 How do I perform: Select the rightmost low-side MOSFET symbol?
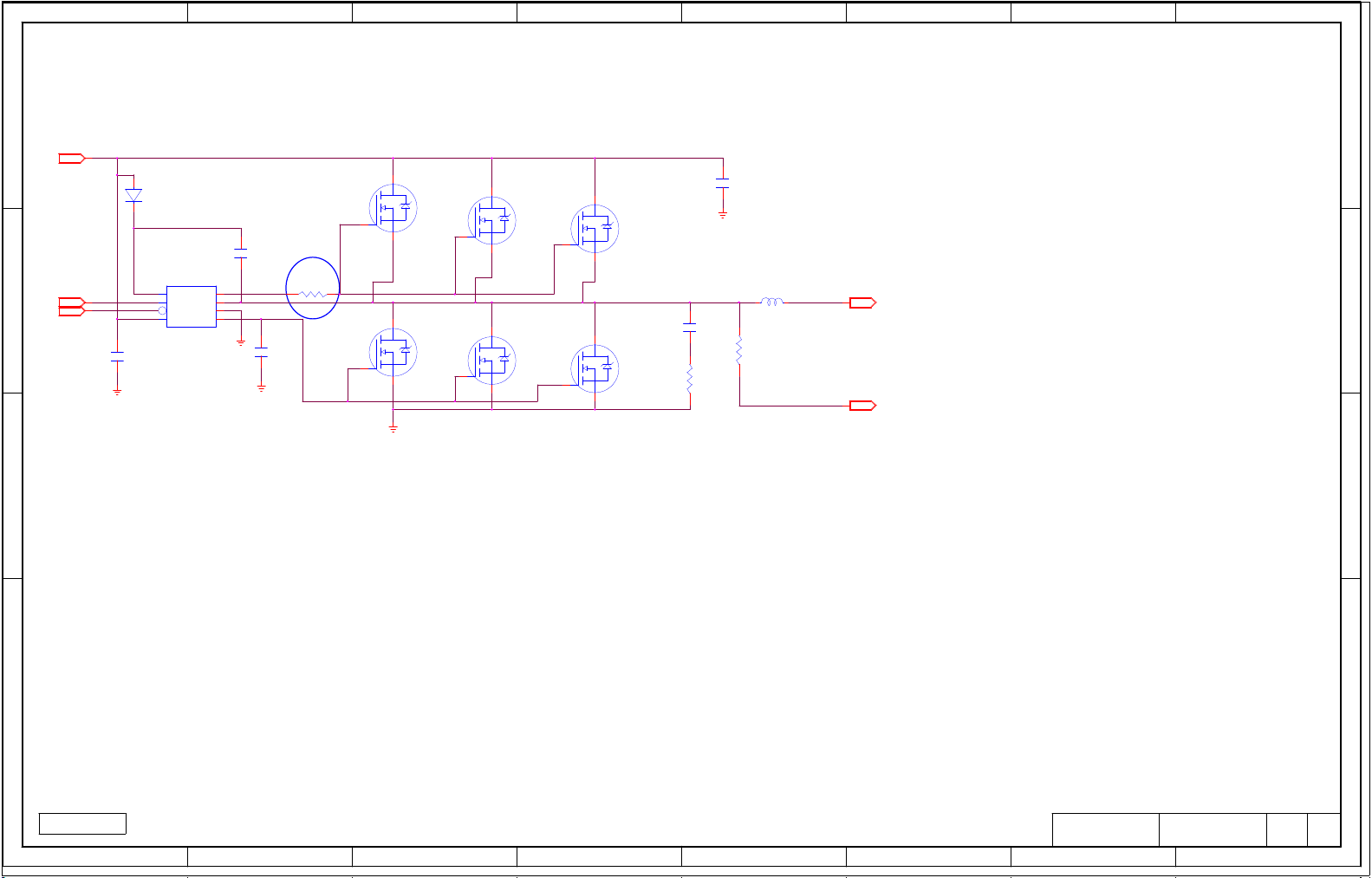tap(595, 368)
